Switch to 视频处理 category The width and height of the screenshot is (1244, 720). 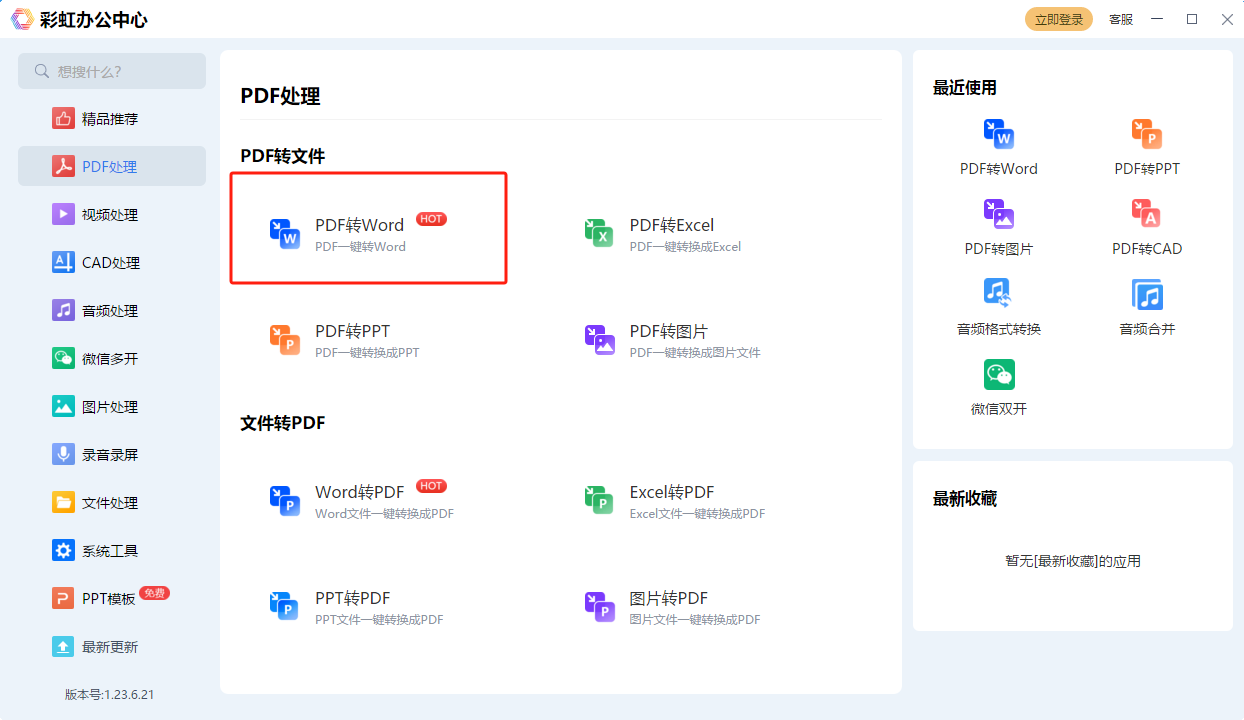(x=112, y=215)
